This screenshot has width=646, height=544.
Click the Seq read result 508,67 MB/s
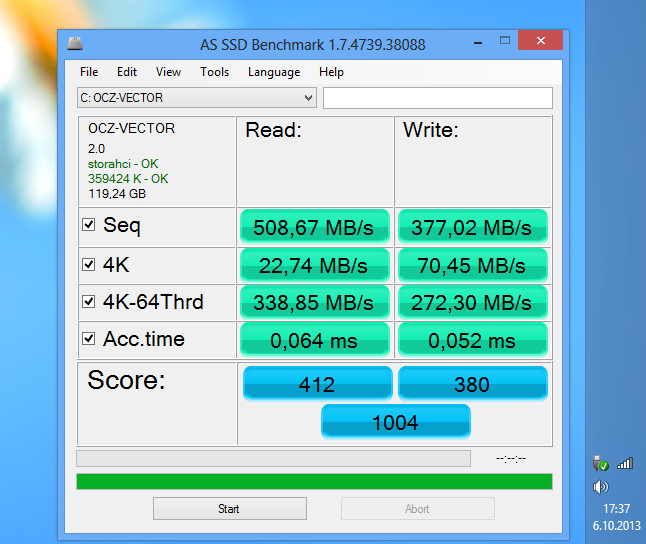(315, 227)
